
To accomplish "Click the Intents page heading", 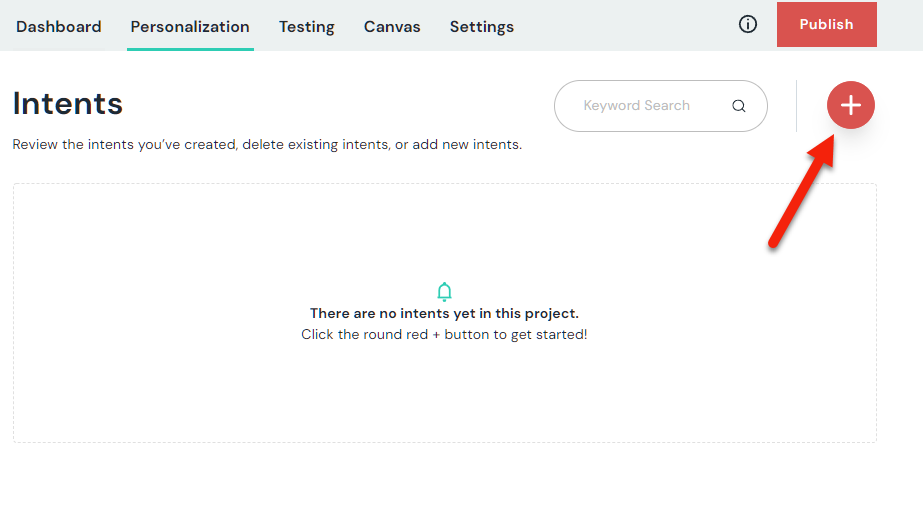I will [x=68, y=104].
